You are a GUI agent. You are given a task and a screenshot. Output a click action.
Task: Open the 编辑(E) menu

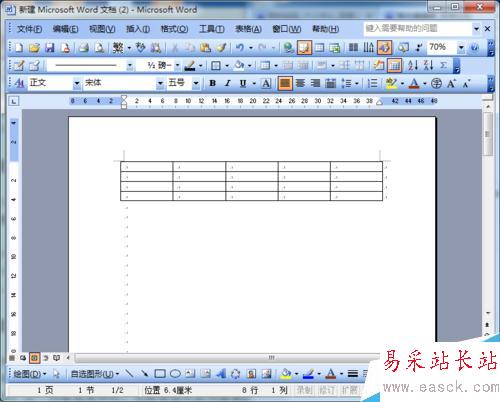pos(65,29)
